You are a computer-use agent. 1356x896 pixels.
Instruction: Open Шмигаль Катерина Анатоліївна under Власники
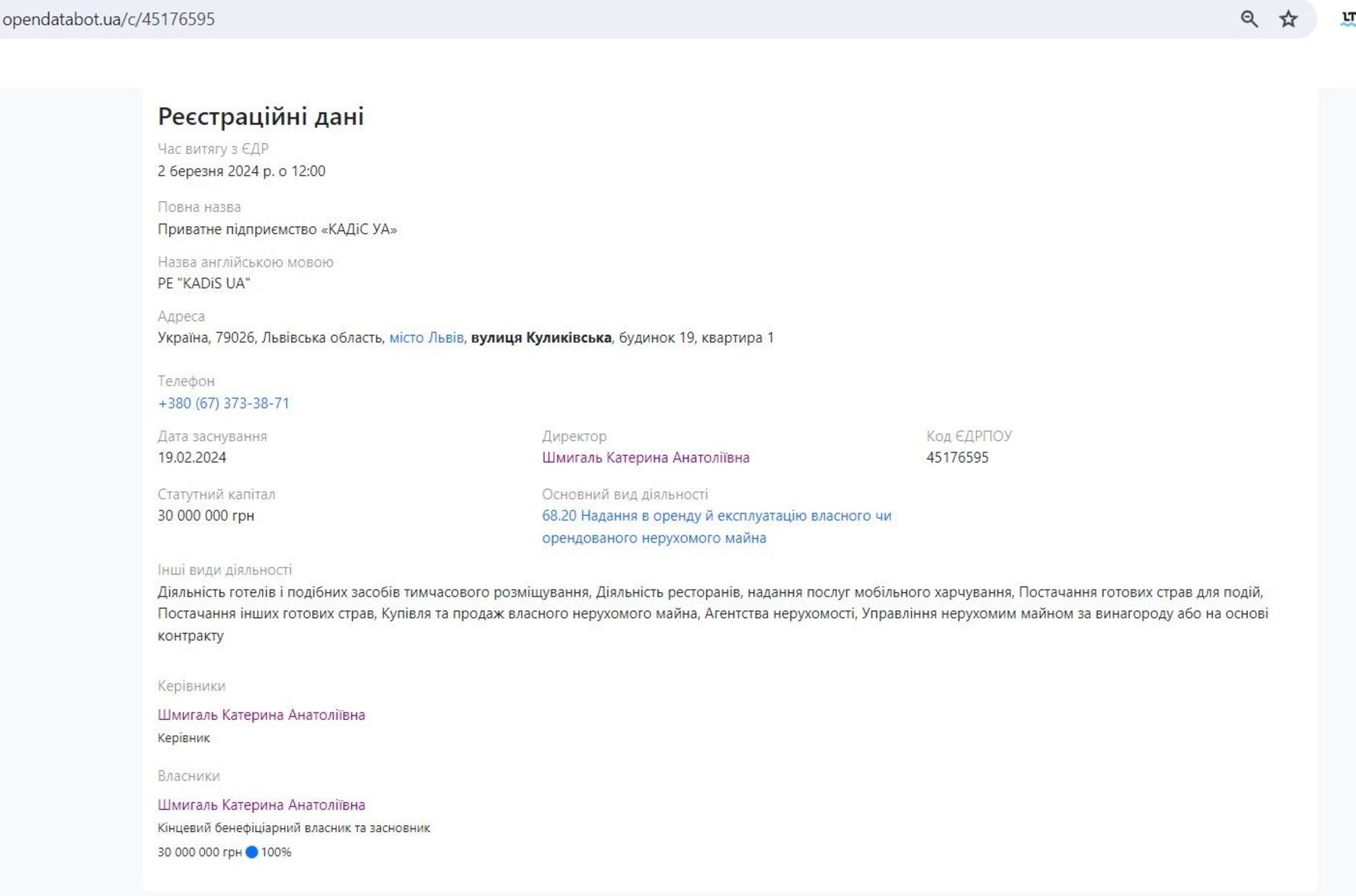point(261,805)
